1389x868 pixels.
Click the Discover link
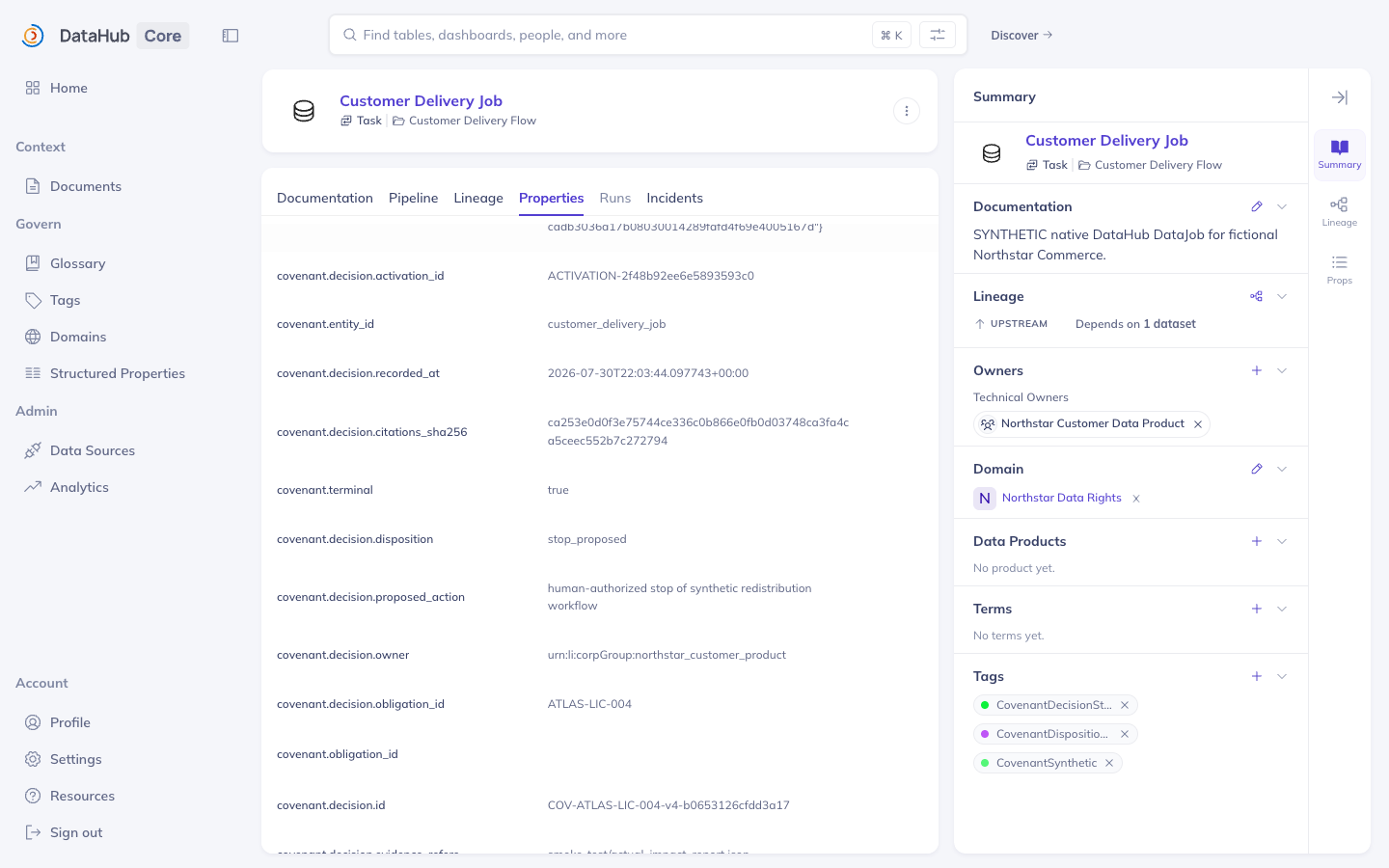pos(1021,35)
